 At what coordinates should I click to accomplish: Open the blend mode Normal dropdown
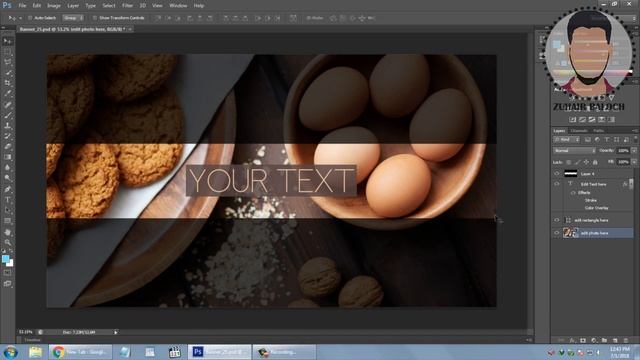[574, 151]
